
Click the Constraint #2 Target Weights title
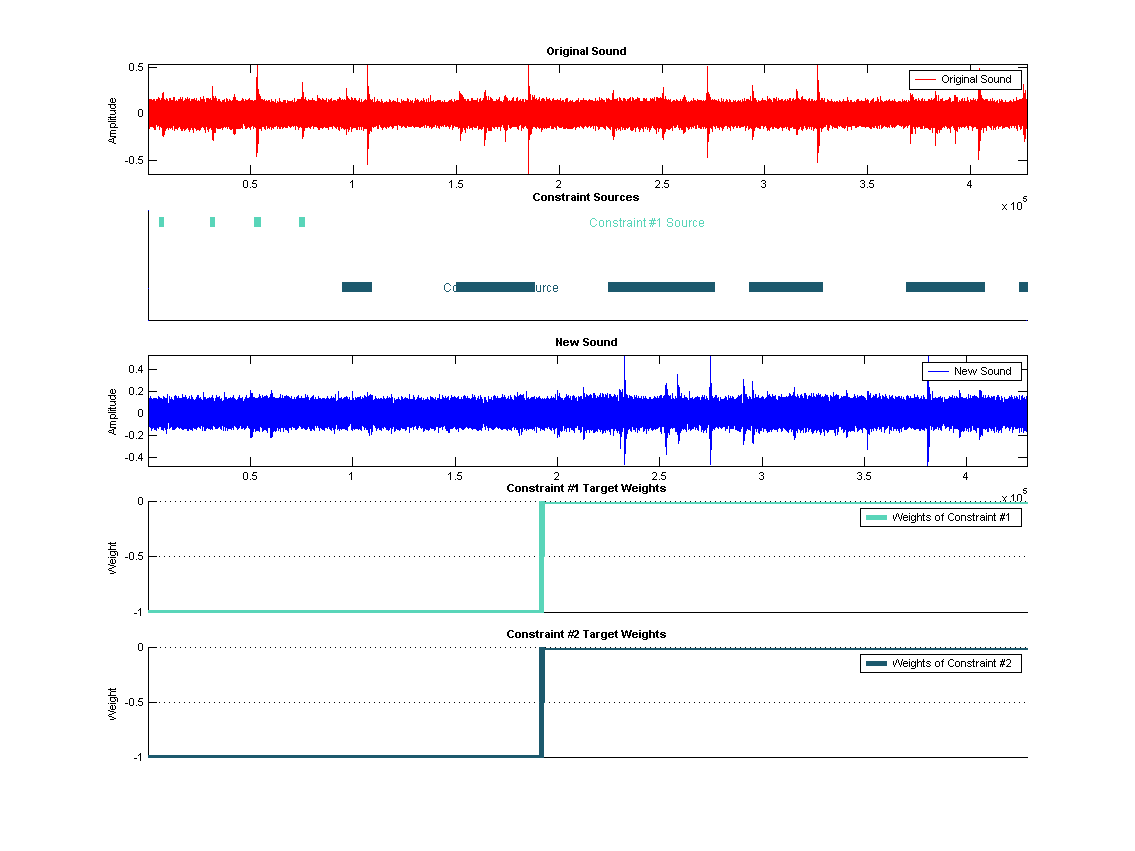point(586,634)
